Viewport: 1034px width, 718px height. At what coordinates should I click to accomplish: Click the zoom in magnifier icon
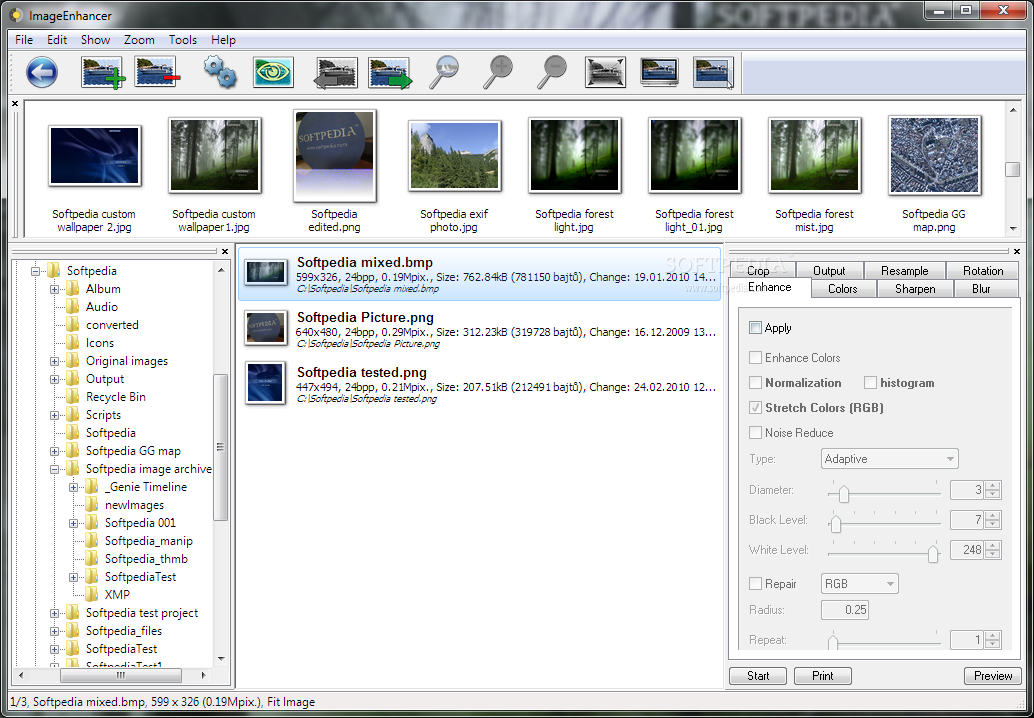click(x=498, y=73)
